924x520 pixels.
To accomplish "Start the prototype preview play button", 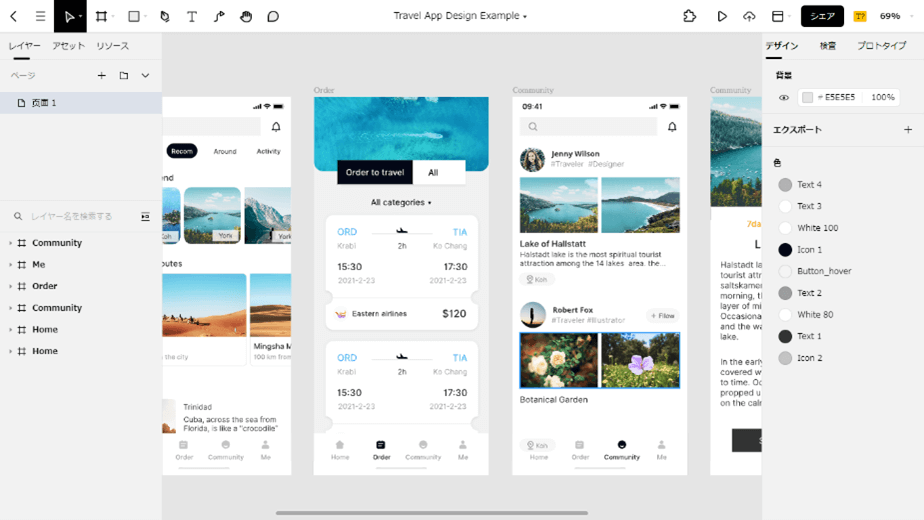I will [x=722, y=16].
